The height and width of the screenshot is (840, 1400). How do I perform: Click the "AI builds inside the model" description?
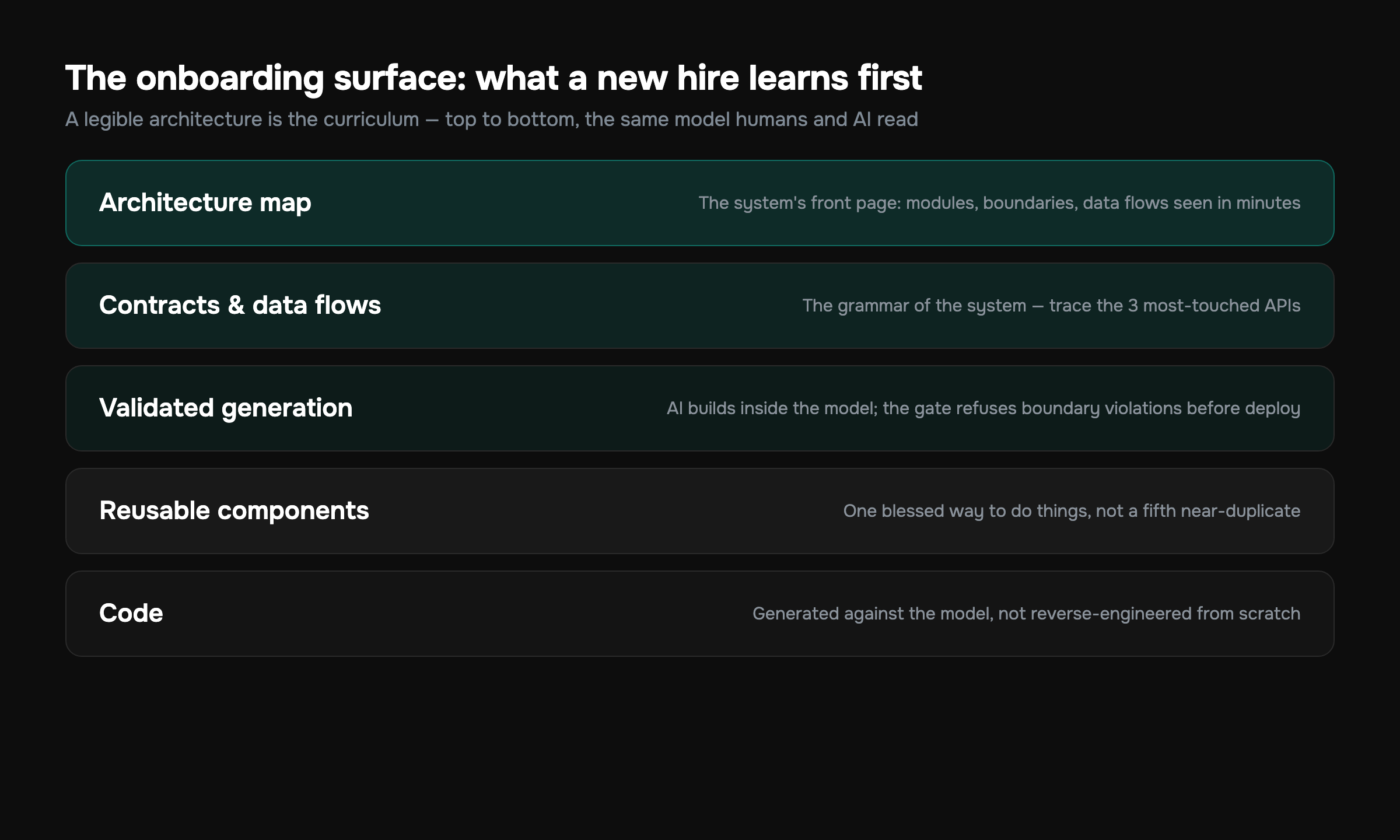pos(984,408)
